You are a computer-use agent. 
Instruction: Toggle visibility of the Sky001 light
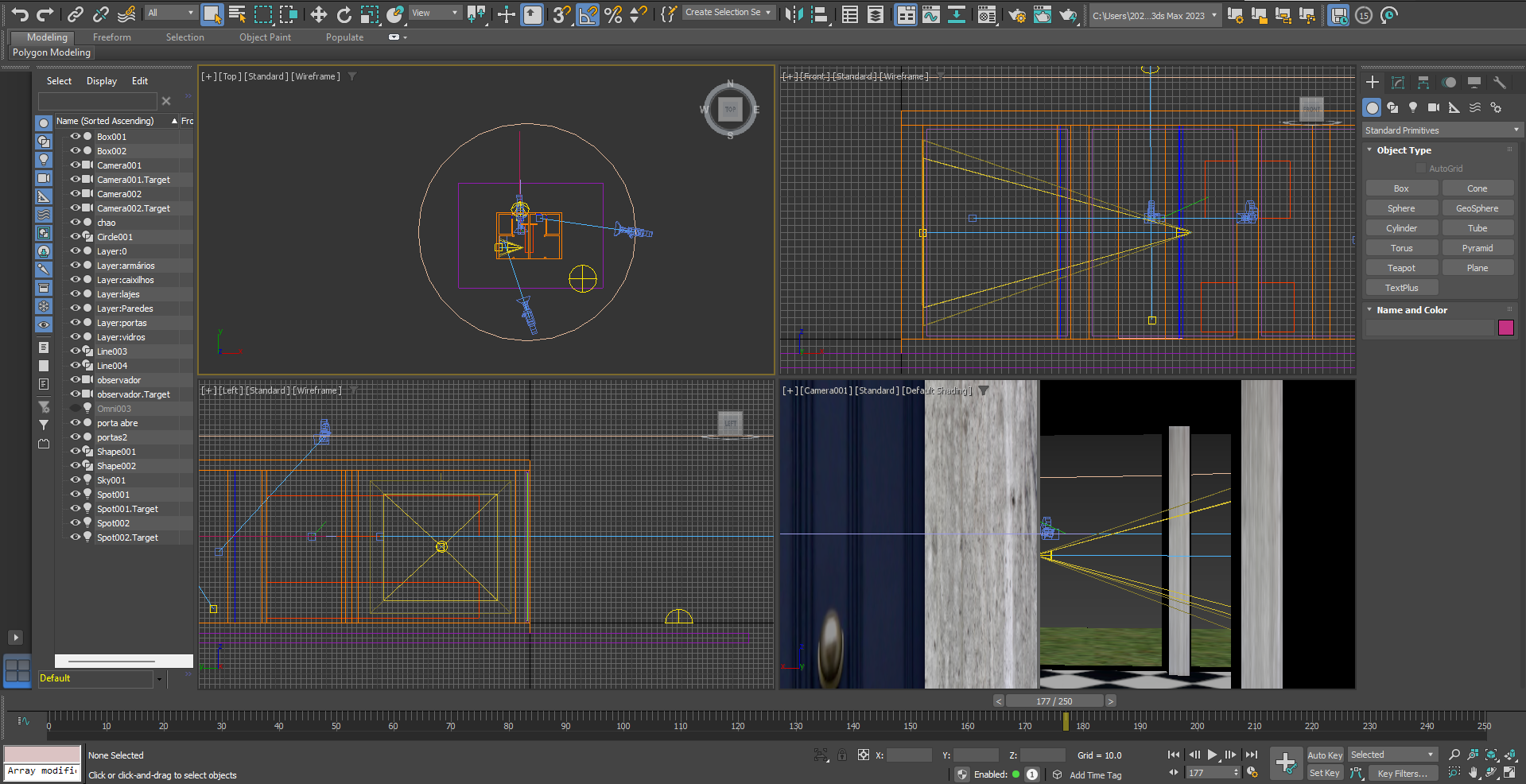pos(76,480)
